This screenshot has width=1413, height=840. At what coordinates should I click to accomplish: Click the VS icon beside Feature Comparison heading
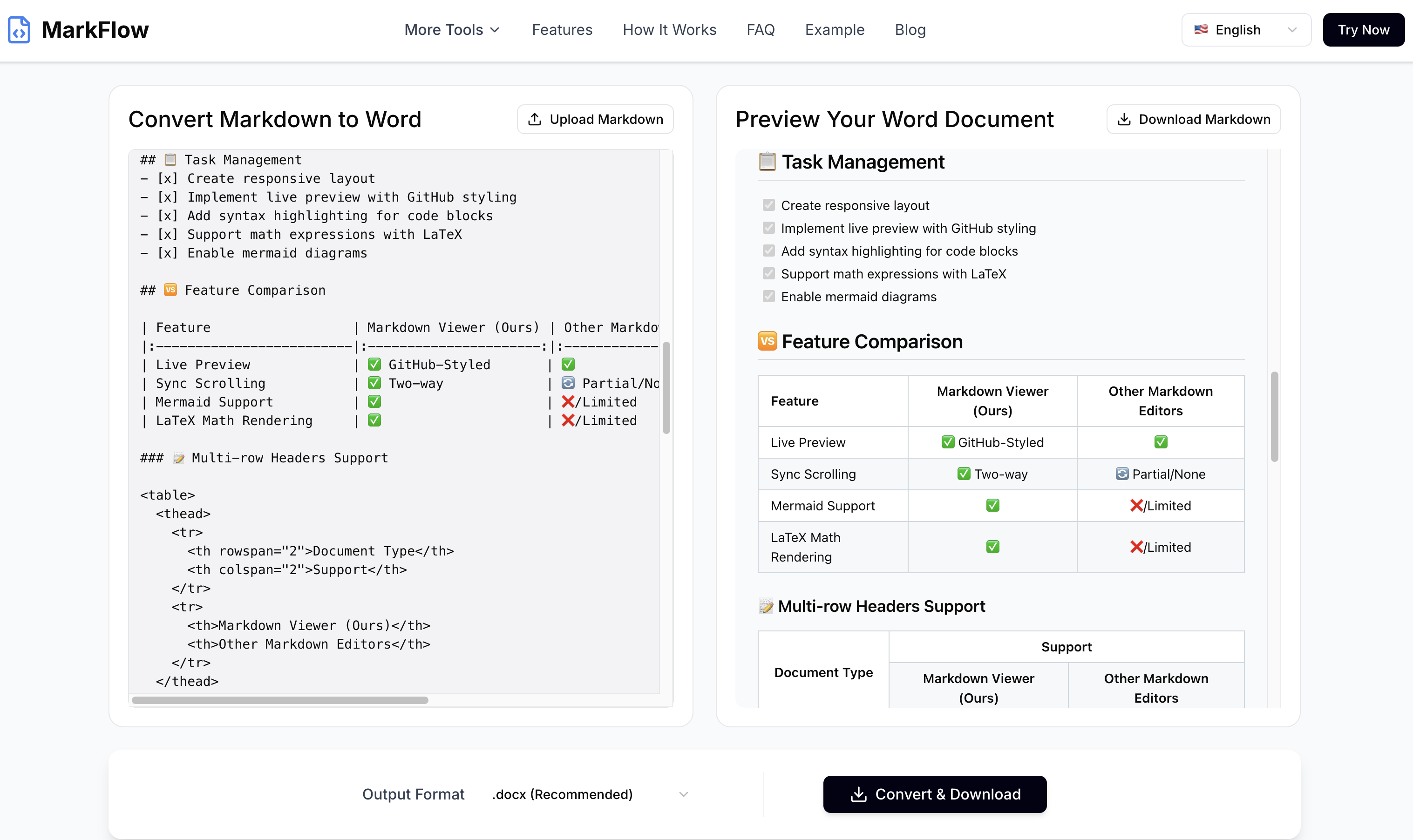point(767,341)
